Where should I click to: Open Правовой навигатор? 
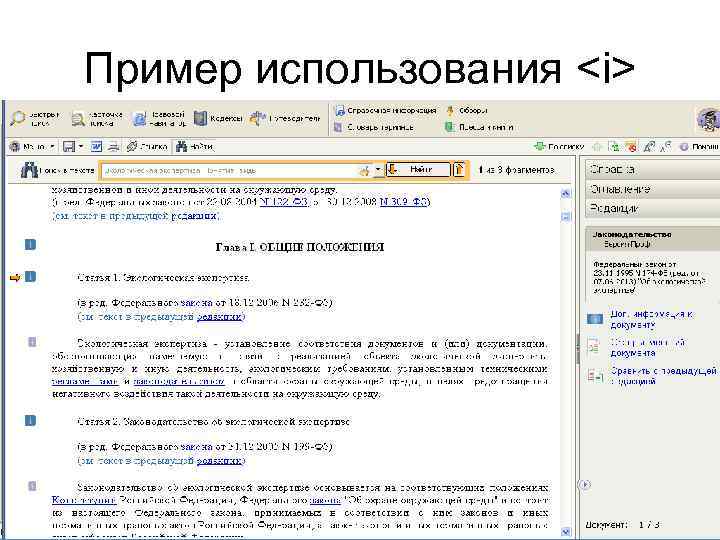pos(159,119)
